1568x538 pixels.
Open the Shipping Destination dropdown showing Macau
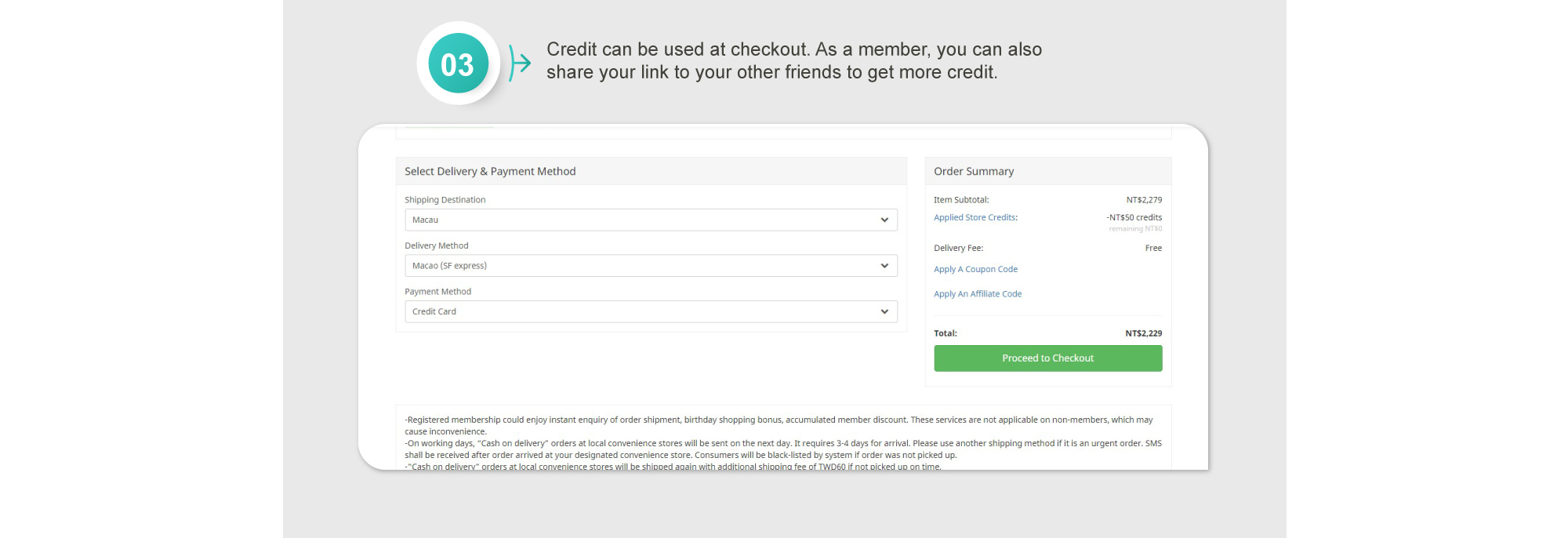(643, 220)
